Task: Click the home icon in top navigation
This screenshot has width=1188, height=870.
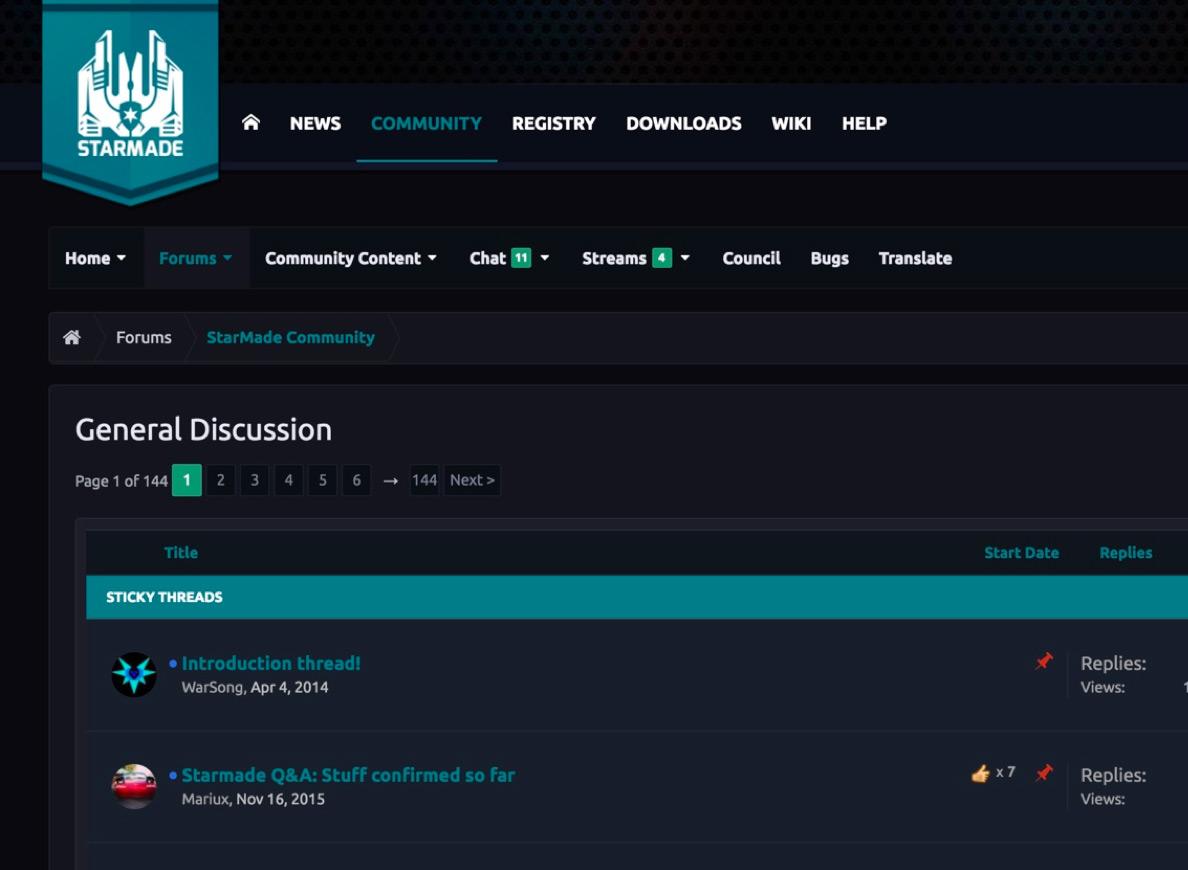Action: tap(251, 123)
